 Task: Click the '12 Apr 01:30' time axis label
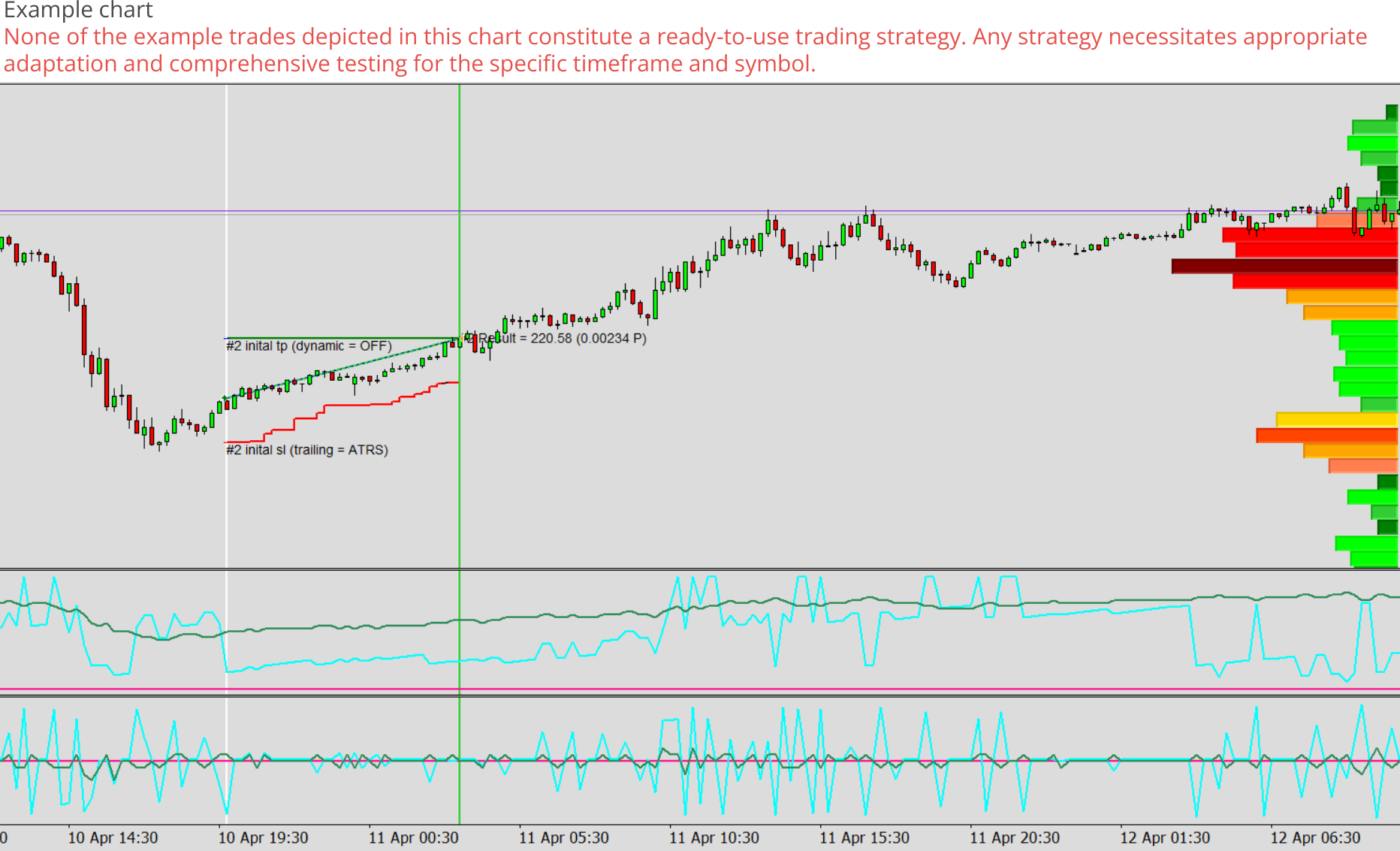coord(1165,837)
